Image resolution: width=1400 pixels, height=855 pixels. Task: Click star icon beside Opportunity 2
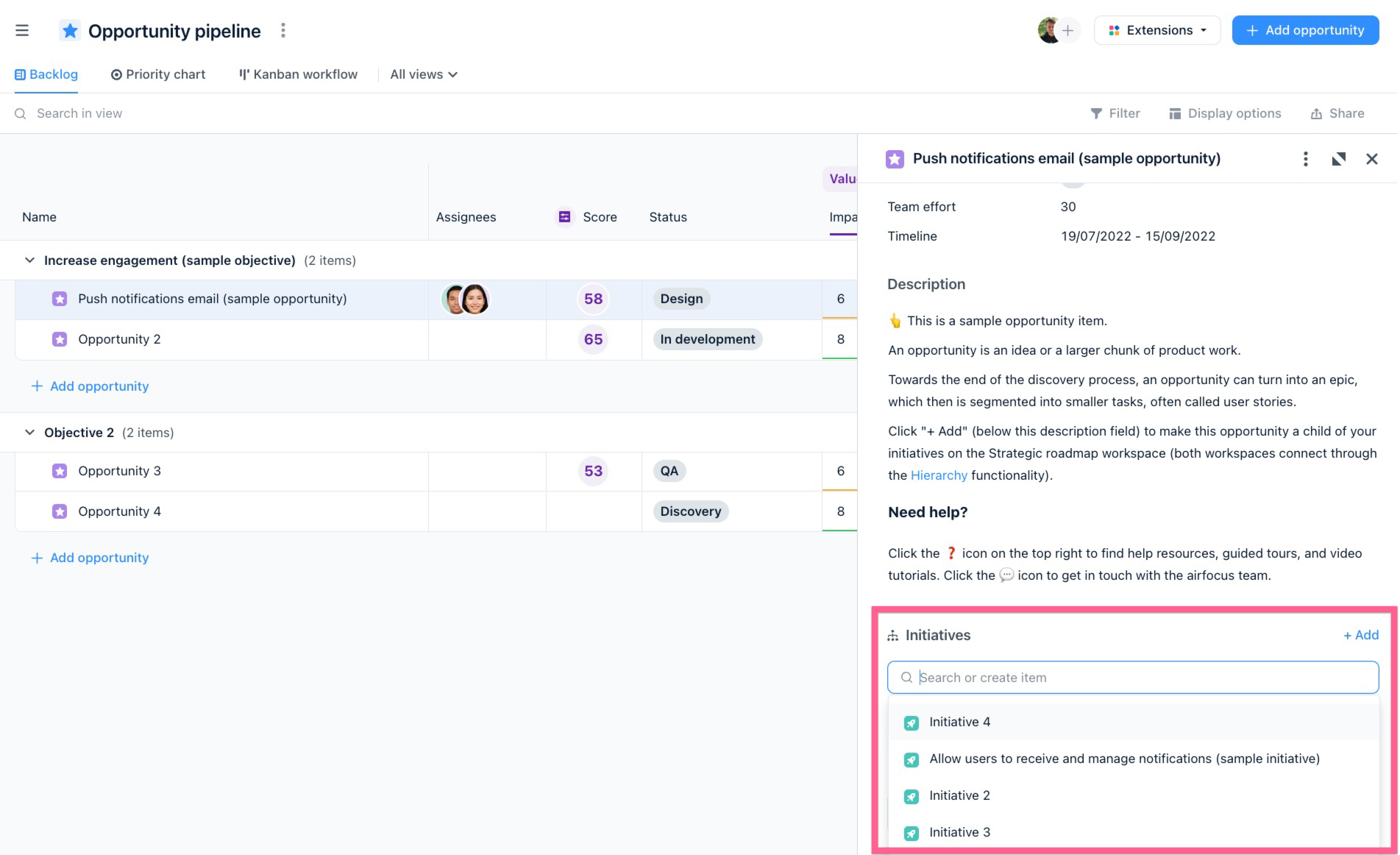tap(60, 339)
